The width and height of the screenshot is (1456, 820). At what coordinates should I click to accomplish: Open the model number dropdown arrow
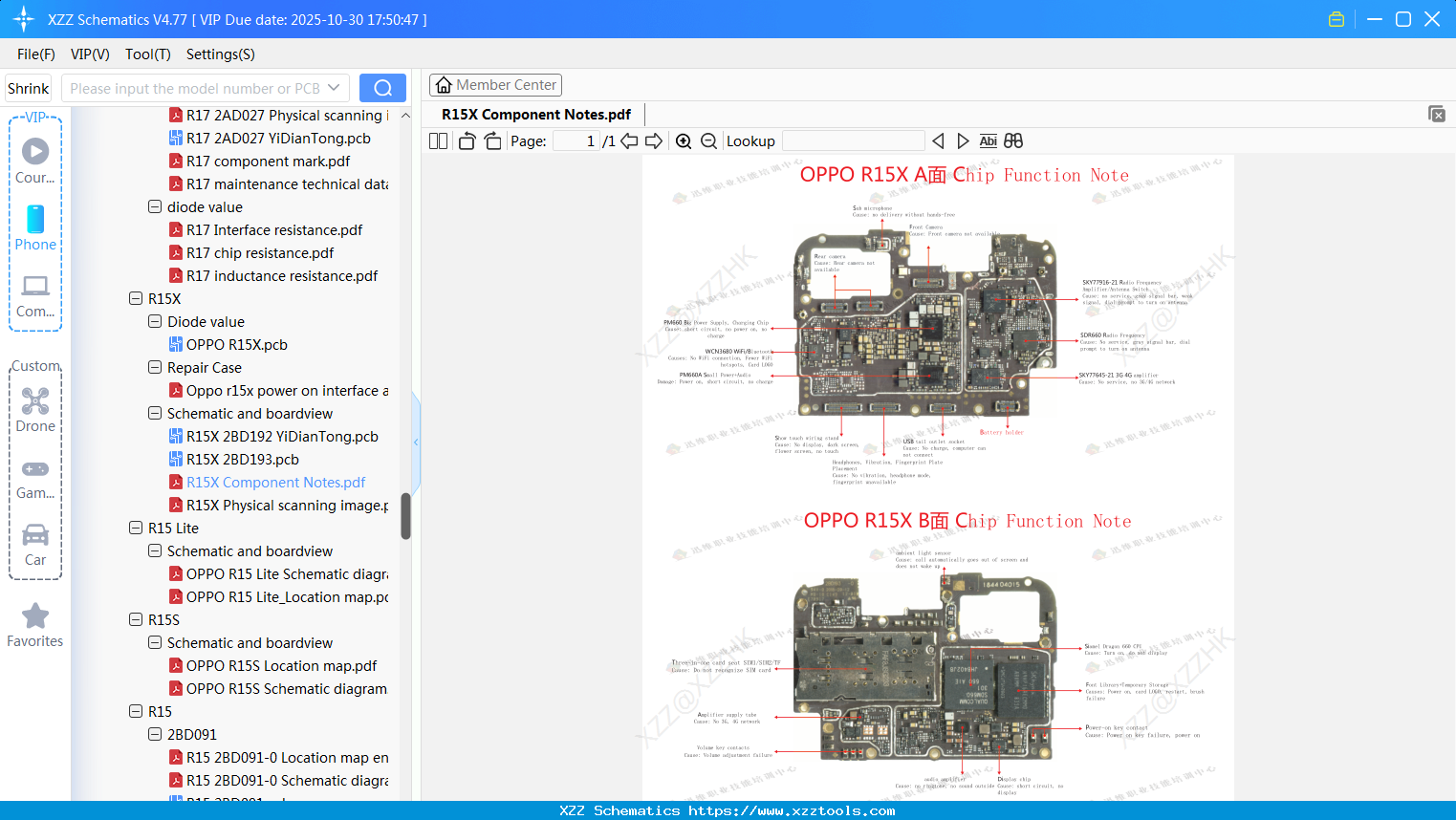point(334,88)
